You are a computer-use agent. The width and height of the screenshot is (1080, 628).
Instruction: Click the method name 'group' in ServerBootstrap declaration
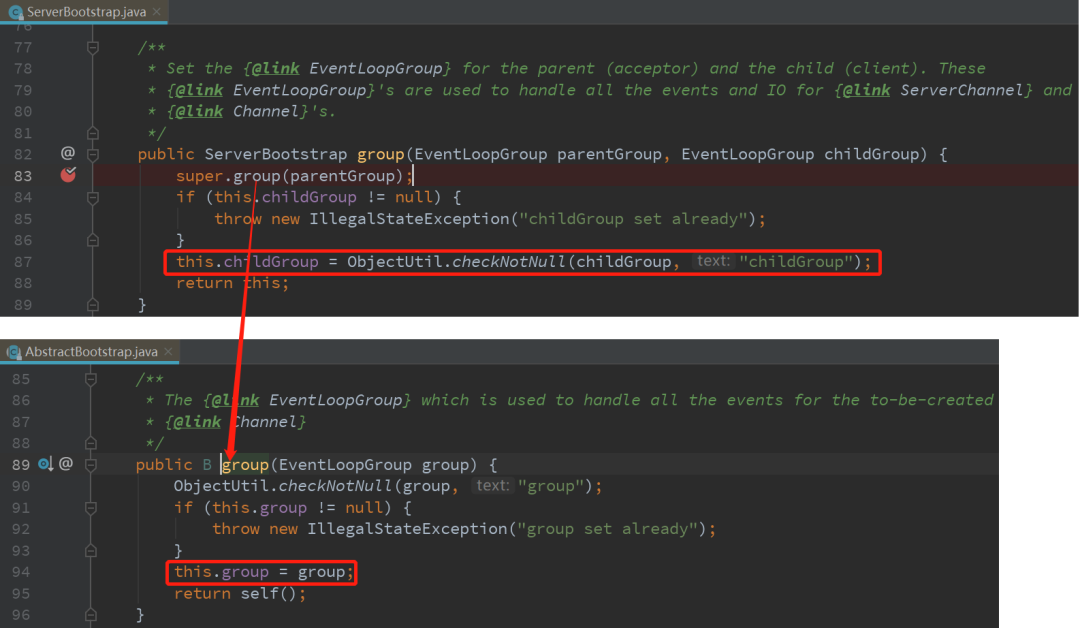(x=380, y=154)
